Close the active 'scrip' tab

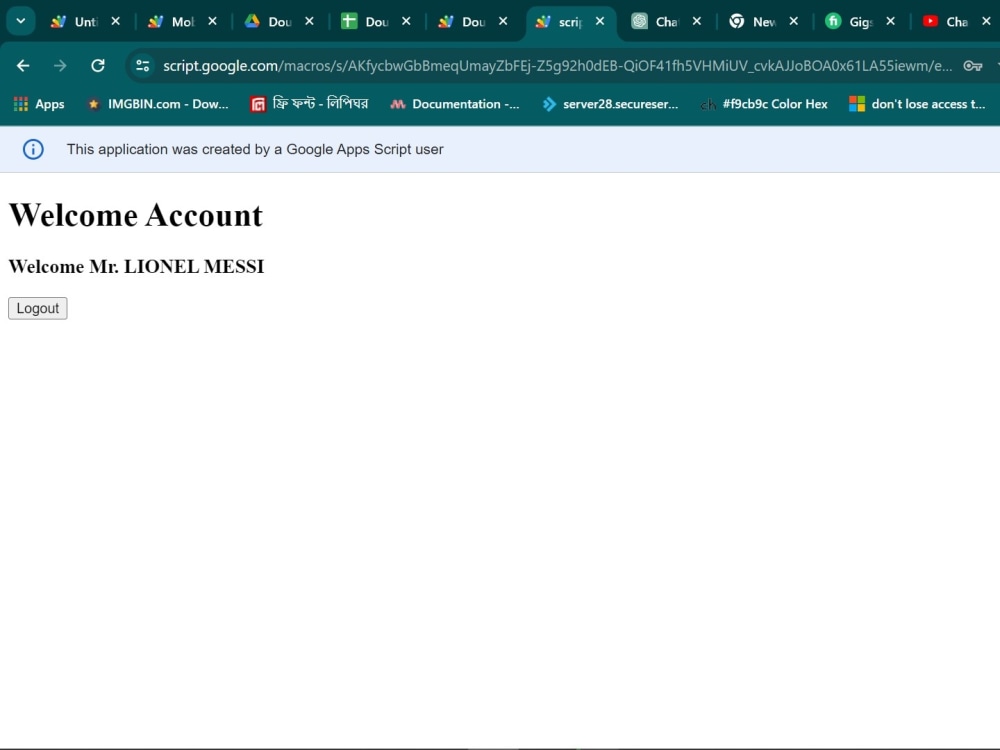600,21
